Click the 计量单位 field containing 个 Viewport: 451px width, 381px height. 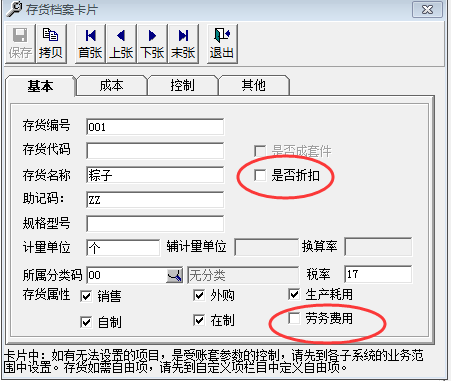point(123,248)
